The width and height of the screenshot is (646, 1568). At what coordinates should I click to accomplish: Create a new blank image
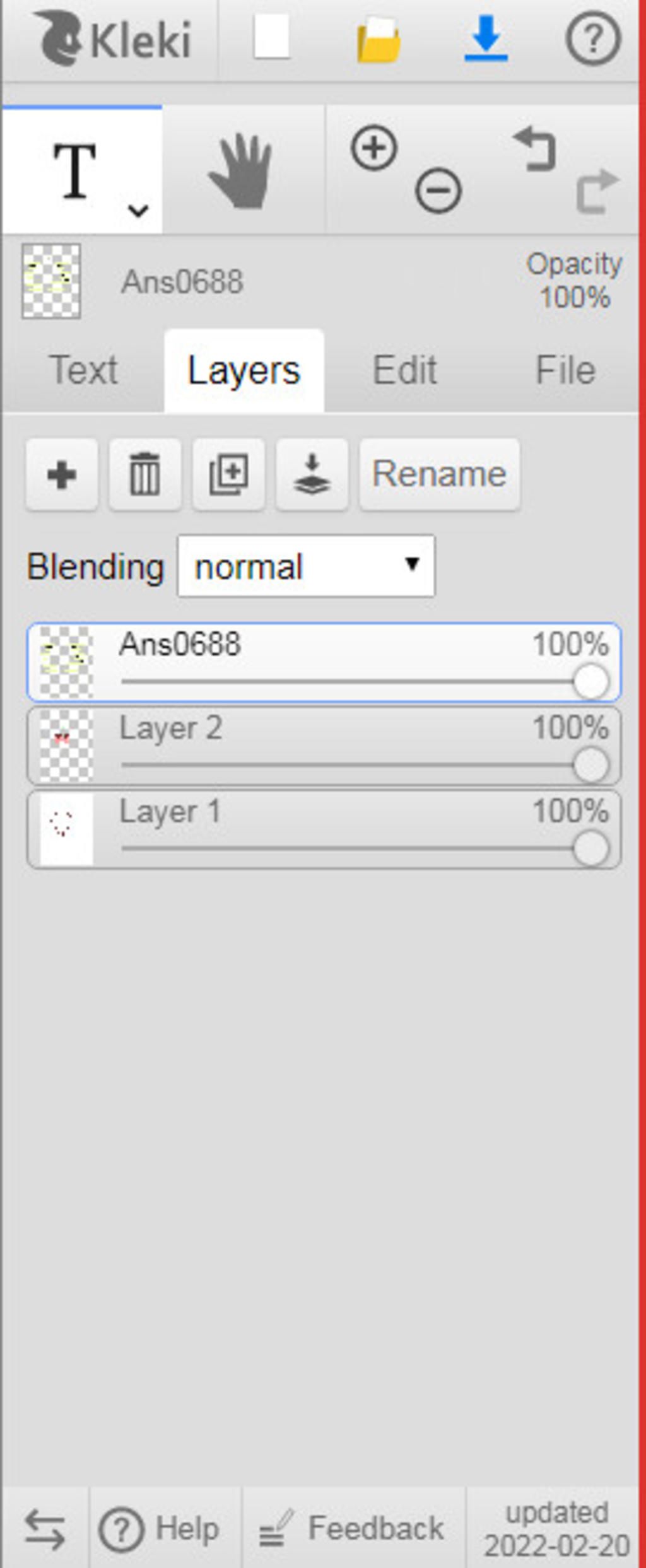click(x=272, y=37)
